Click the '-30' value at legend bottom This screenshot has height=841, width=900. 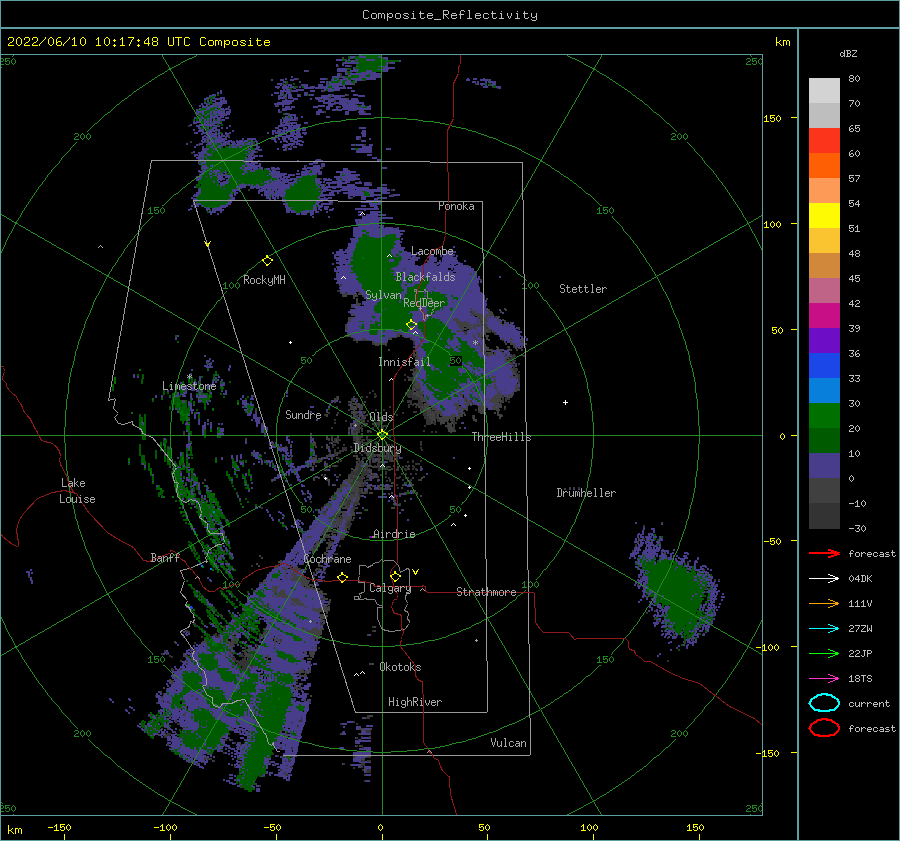857,528
